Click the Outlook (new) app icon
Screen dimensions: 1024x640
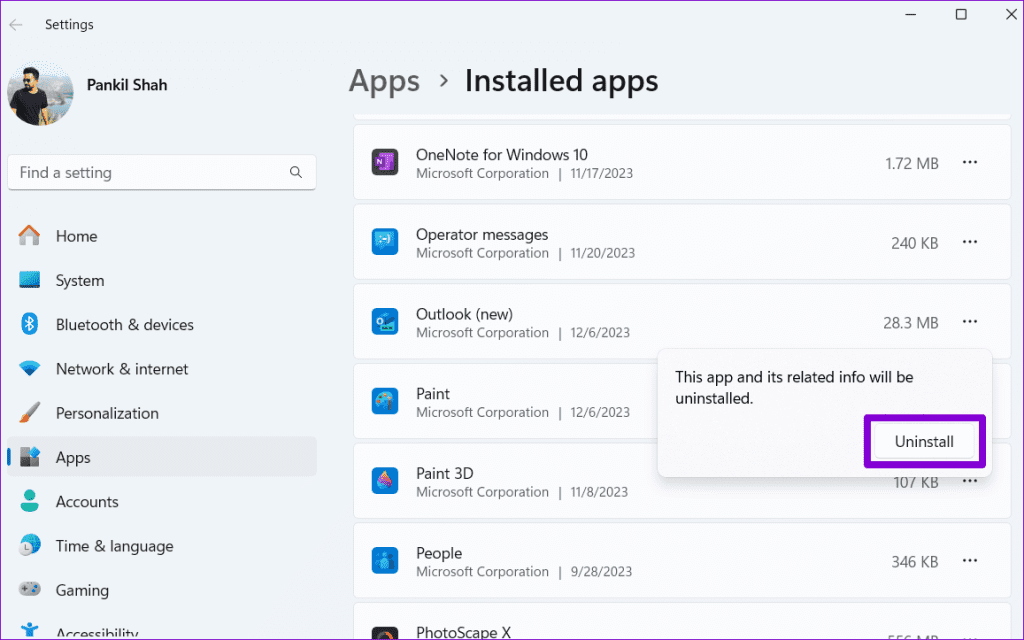(385, 321)
